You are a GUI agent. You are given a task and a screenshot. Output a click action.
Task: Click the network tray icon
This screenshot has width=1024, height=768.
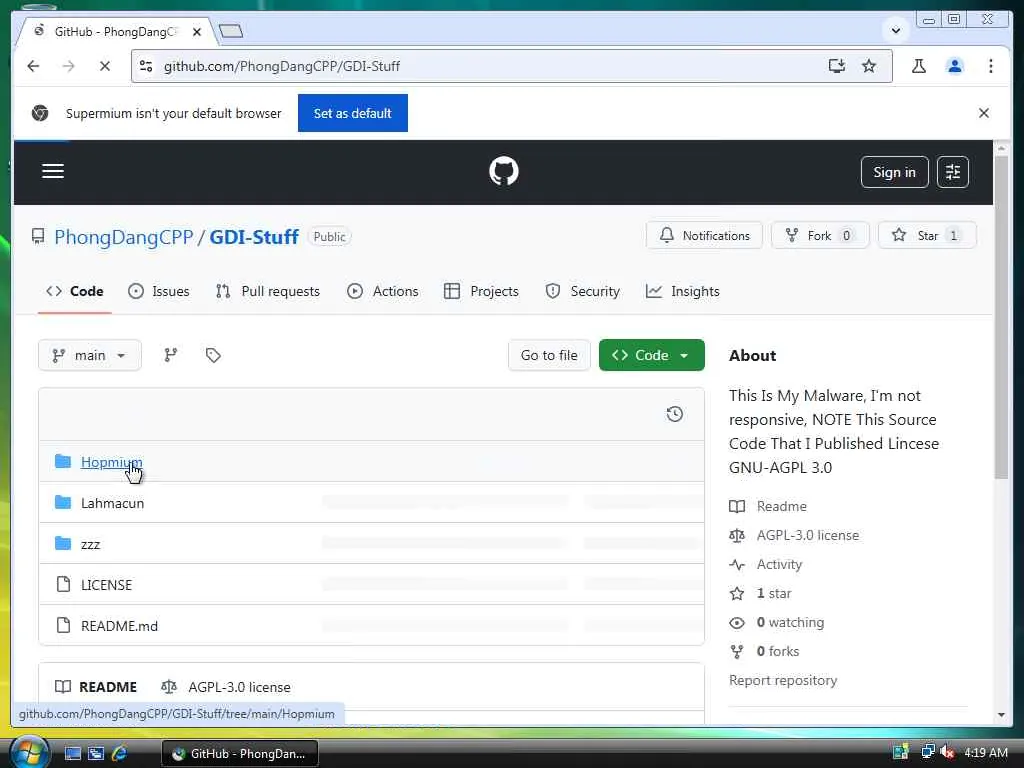tap(927, 753)
